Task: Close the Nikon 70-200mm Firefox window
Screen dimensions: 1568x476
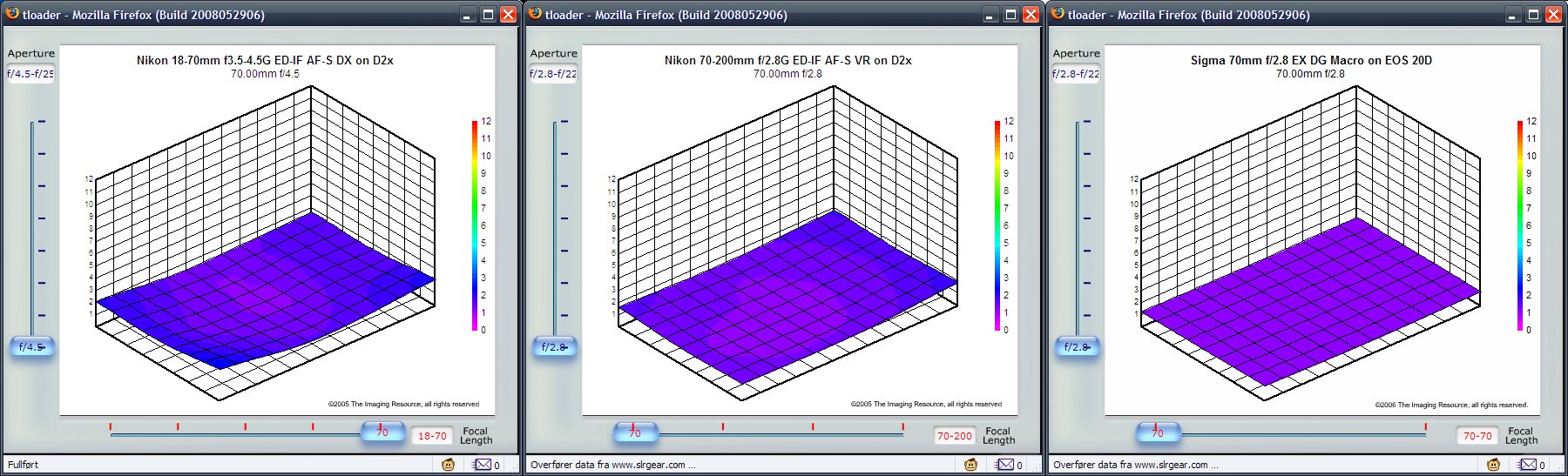Action: (x=1031, y=15)
